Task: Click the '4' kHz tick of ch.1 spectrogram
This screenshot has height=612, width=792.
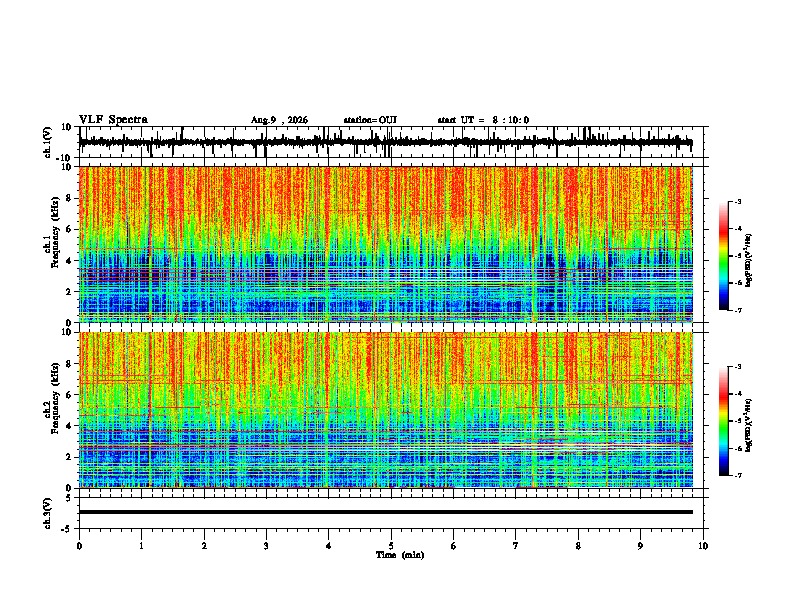Action: point(69,261)
